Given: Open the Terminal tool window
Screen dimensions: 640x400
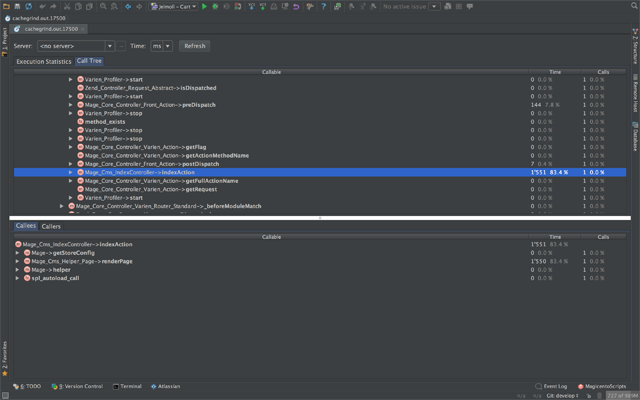Looking at the screenshot, I should point(127,386).
